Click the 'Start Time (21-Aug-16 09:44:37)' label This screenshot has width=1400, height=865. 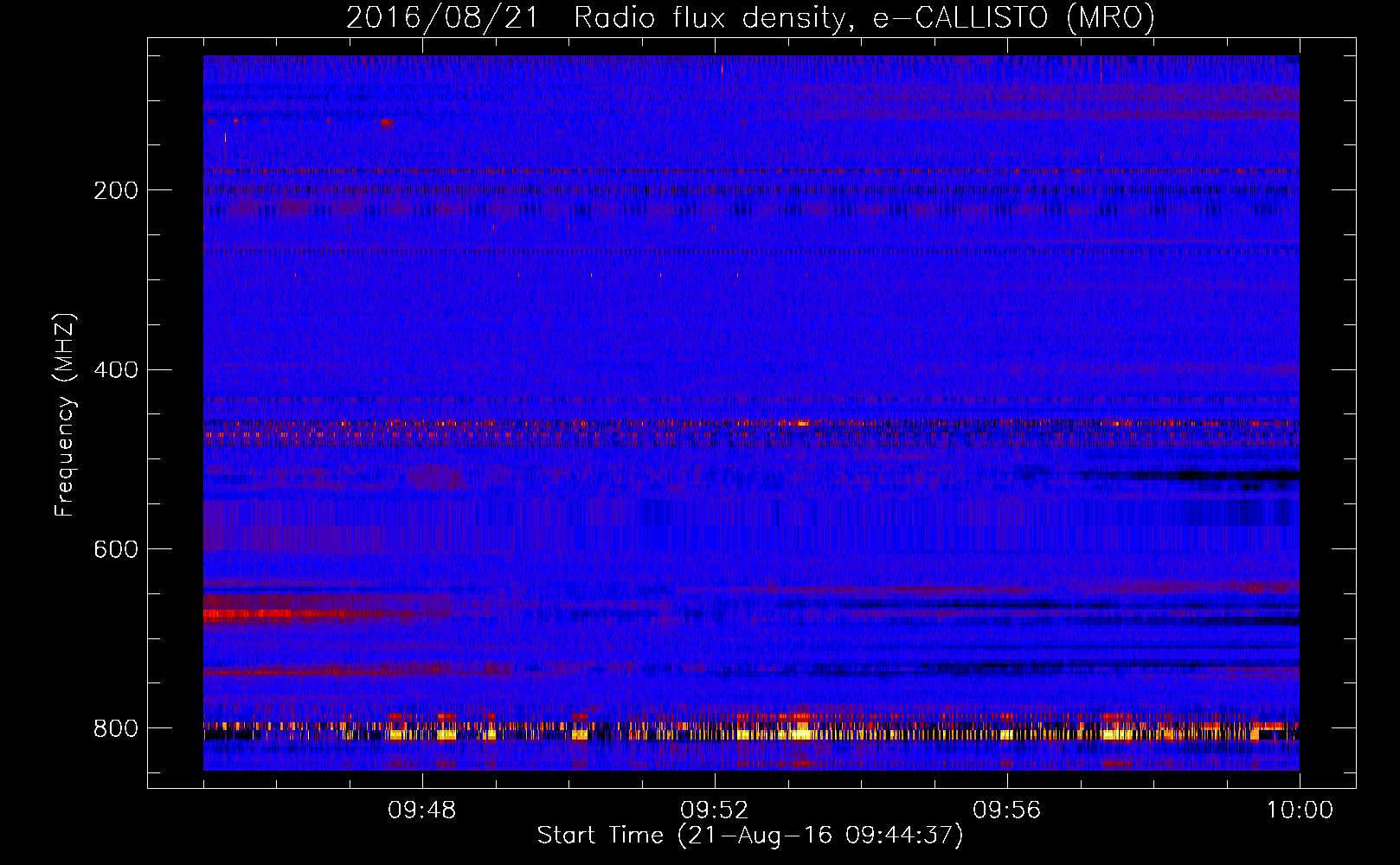750,836
